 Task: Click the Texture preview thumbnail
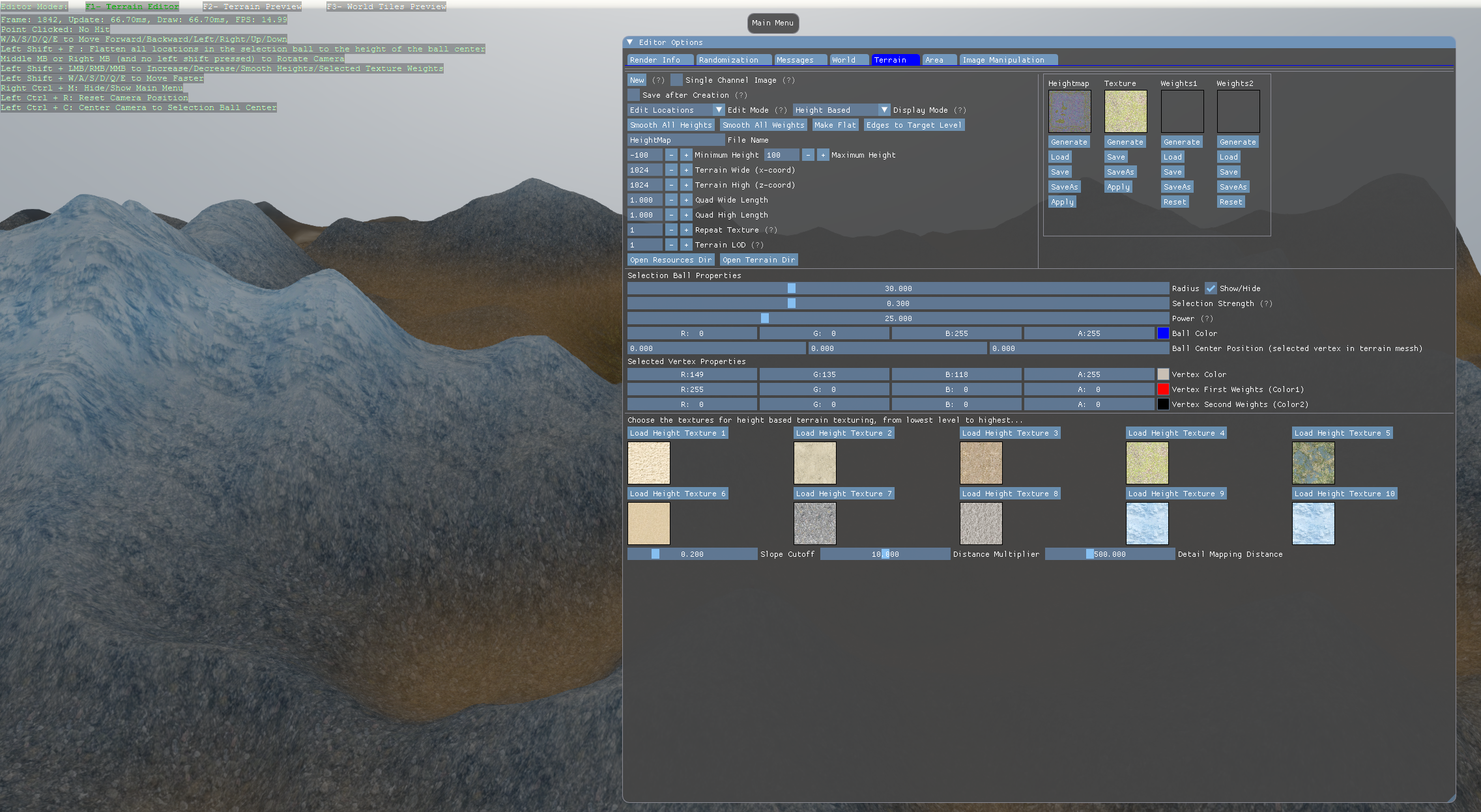(x=1125, y=111)
